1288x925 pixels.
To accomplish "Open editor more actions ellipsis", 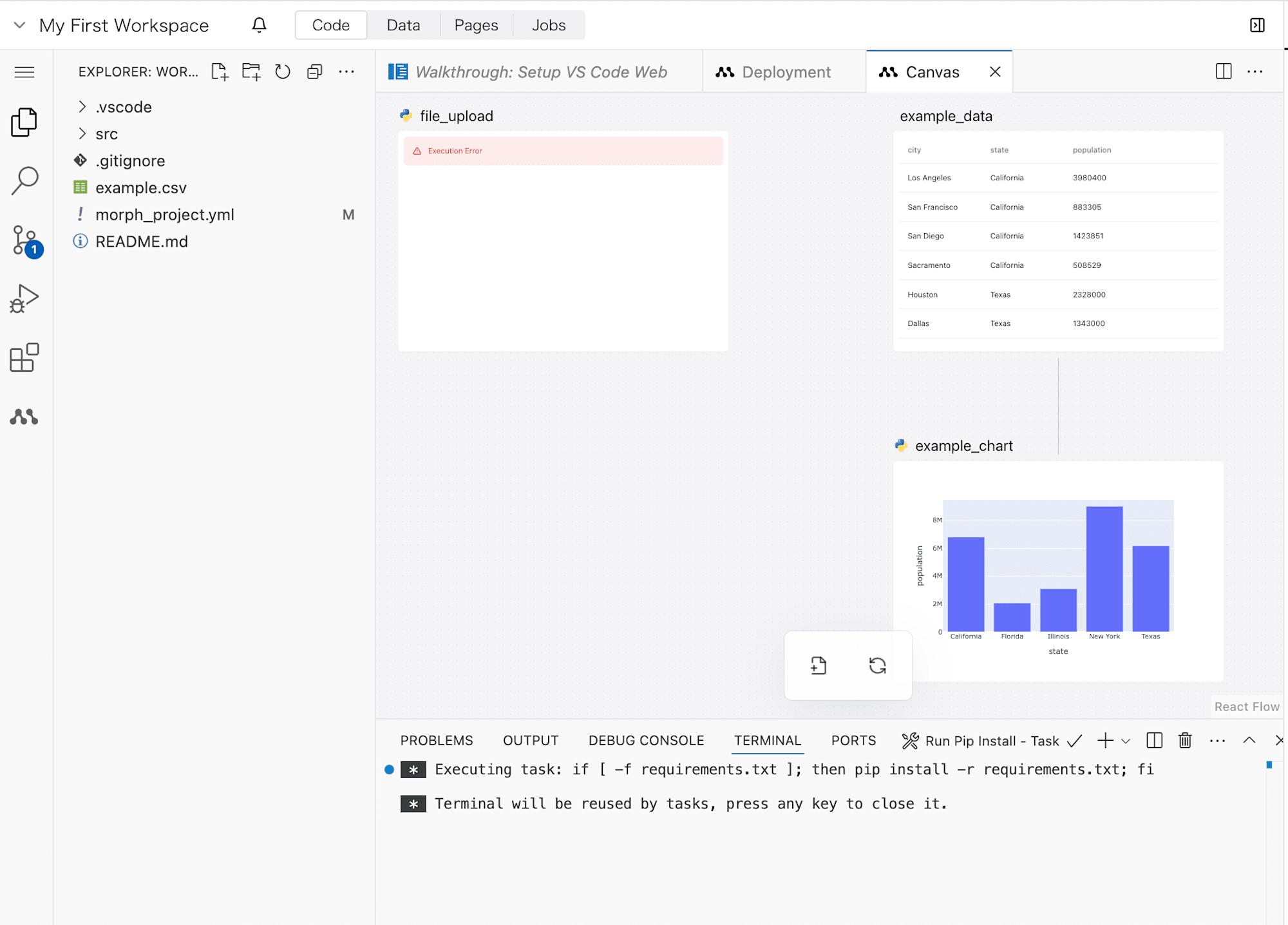I will click(x=1255, y=72).
